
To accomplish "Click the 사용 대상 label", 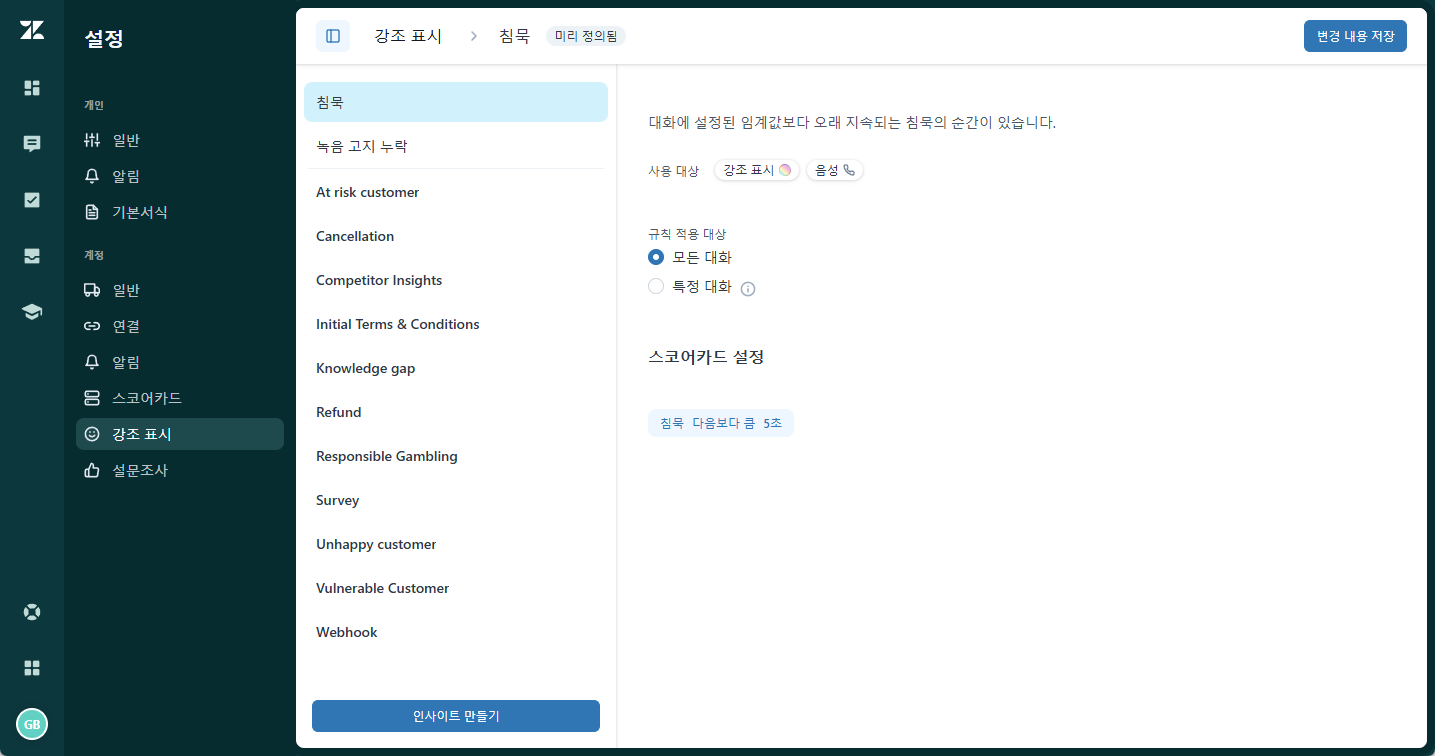I will tap(673, 171).
